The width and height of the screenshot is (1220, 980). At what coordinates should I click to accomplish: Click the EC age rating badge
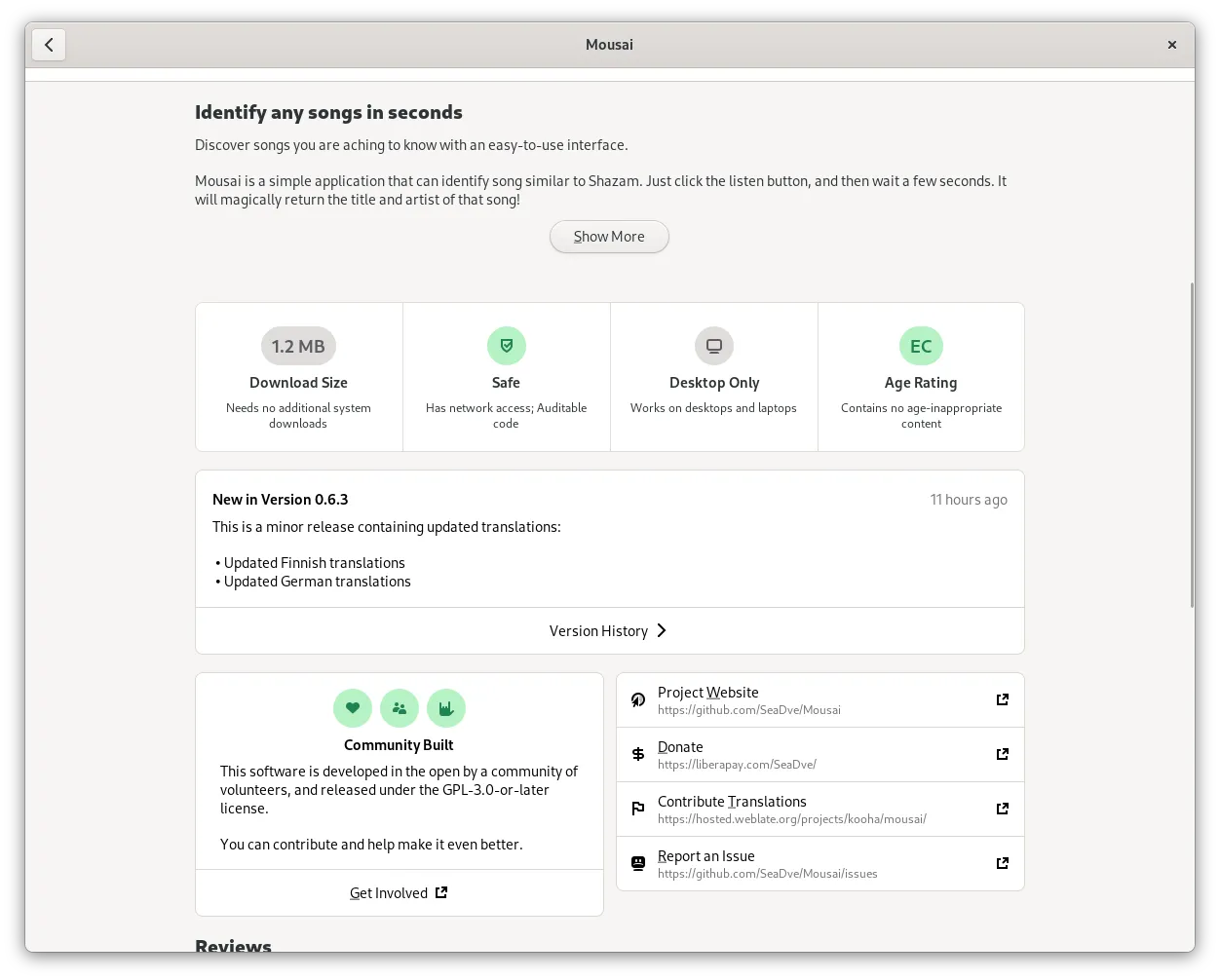(921, 346)
